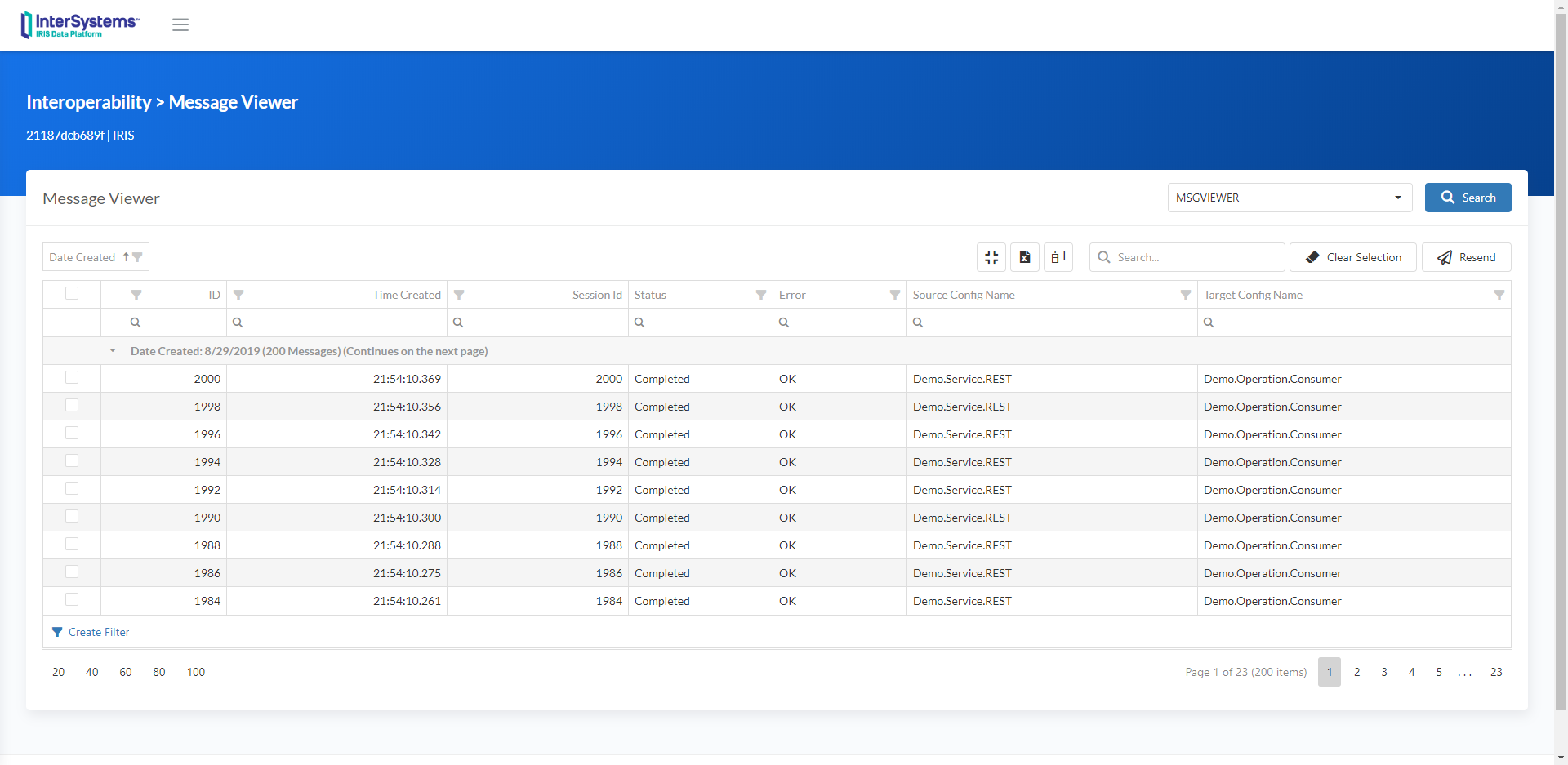Click the Create Filter funnel icon

(57, 632)
